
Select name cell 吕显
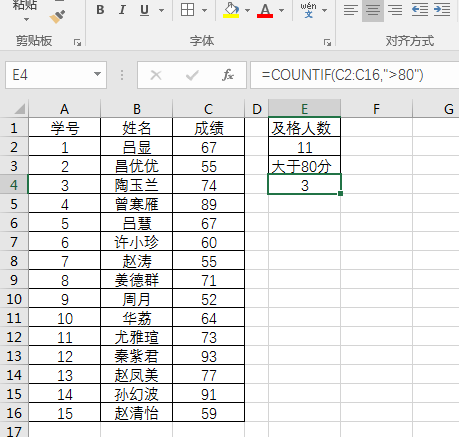point(137,147)
